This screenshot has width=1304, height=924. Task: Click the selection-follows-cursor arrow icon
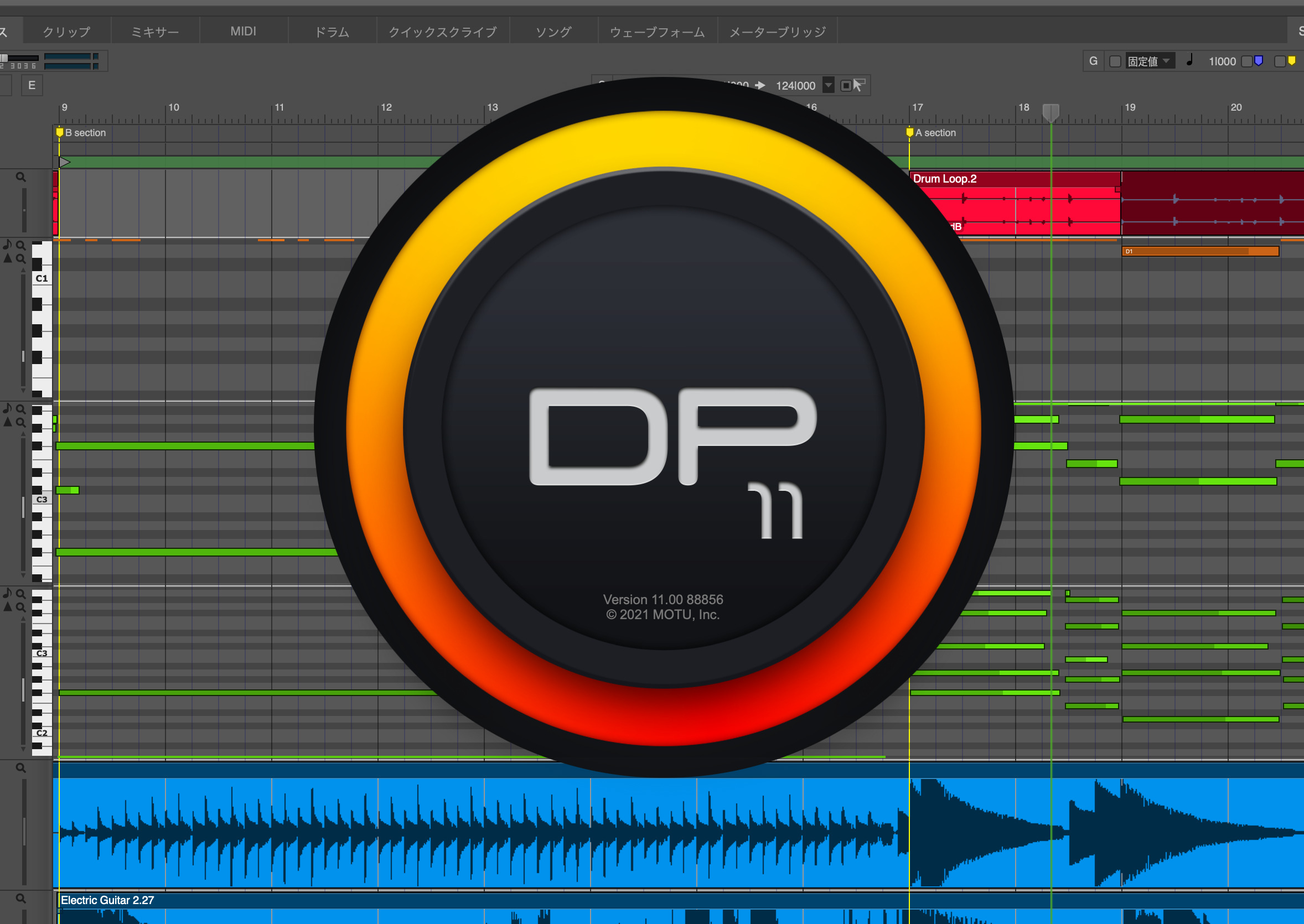click(859, 85)
